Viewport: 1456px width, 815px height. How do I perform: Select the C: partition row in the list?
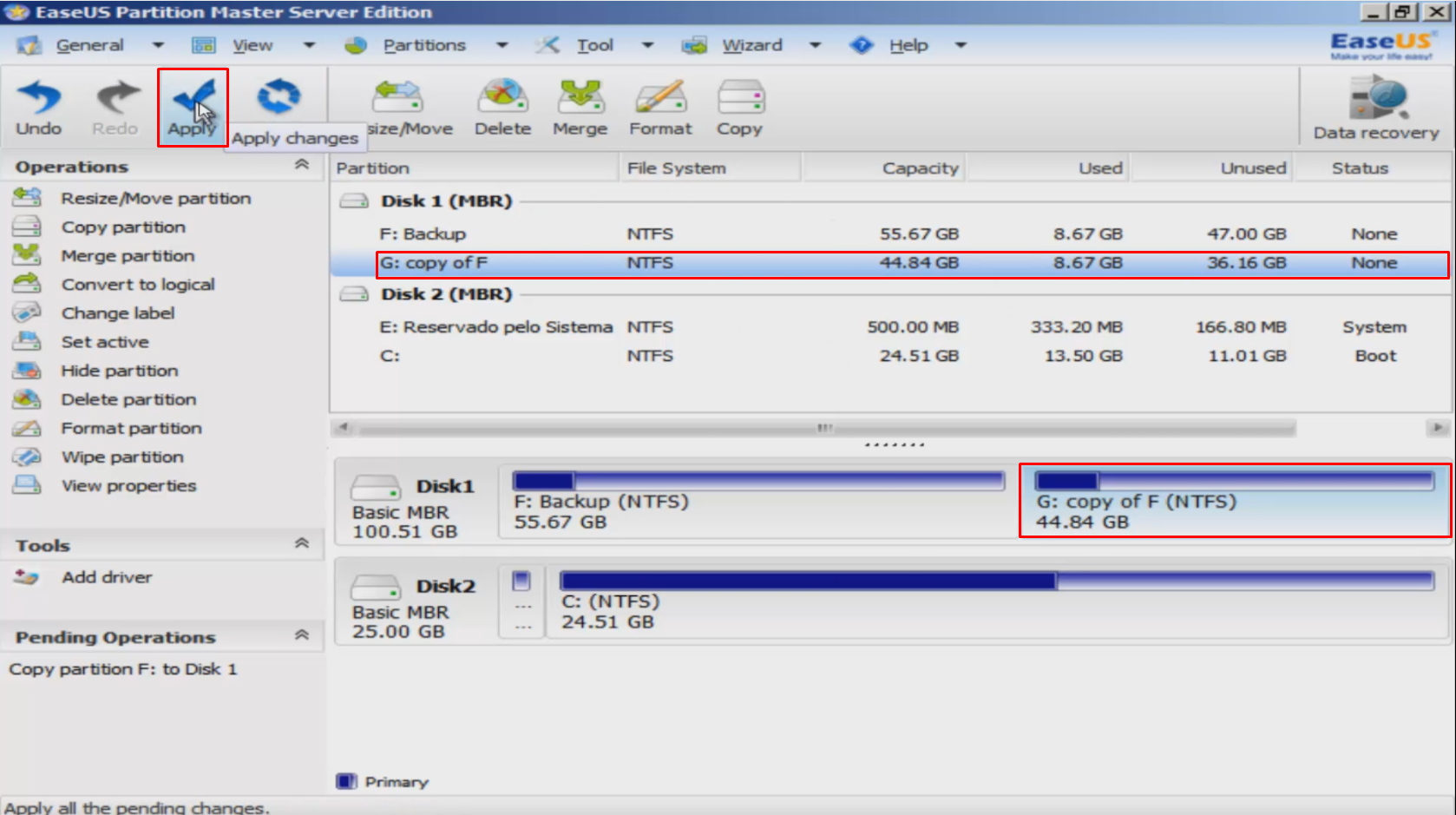(889, 355)
